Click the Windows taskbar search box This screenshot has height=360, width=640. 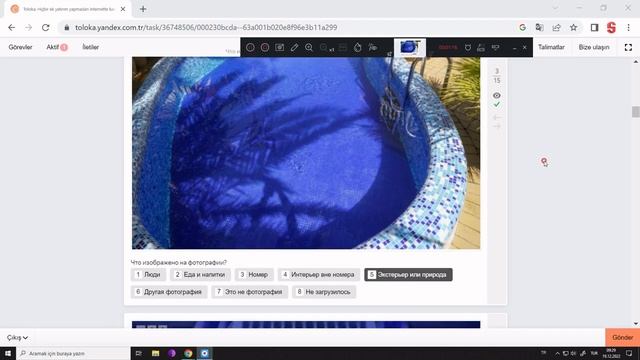pyautogui.click(x=73, y=353)
